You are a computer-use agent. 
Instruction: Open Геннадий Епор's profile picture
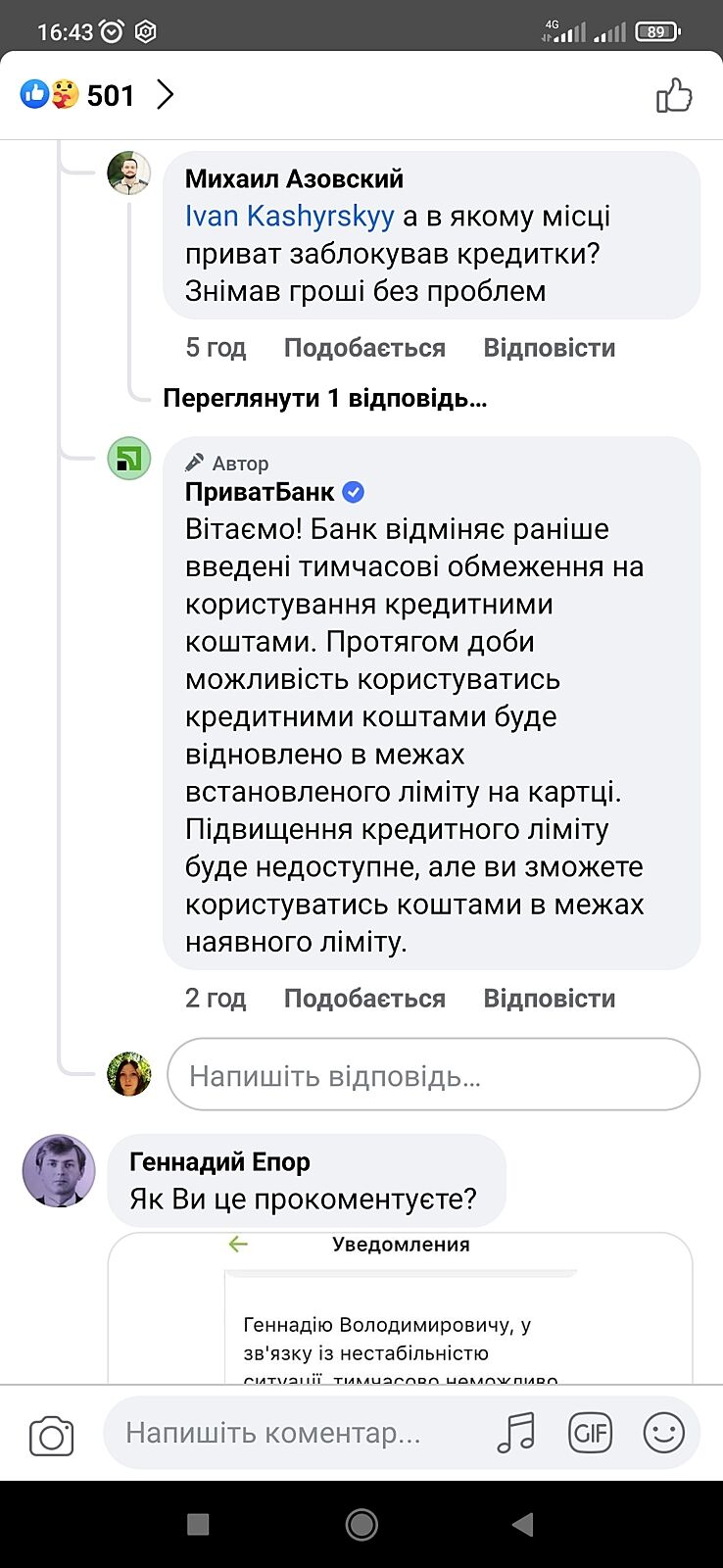(59, 1170)
